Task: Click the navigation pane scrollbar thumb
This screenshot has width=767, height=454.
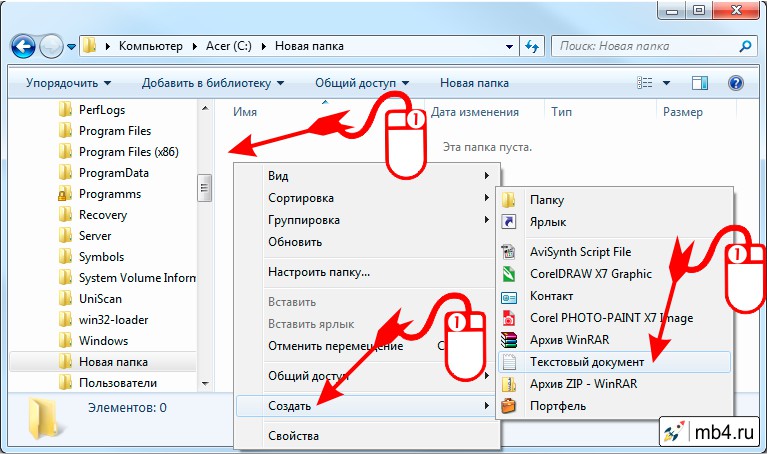Action: tap(204, 187)
